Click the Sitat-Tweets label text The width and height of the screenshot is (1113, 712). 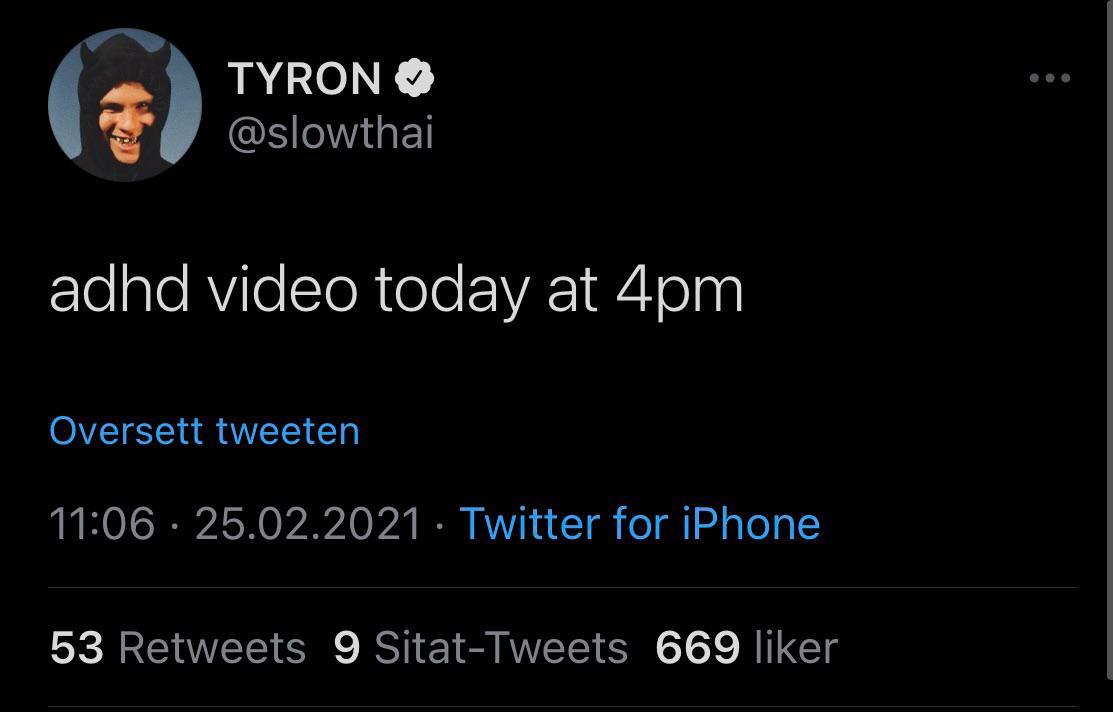click(x=499, y=647)
